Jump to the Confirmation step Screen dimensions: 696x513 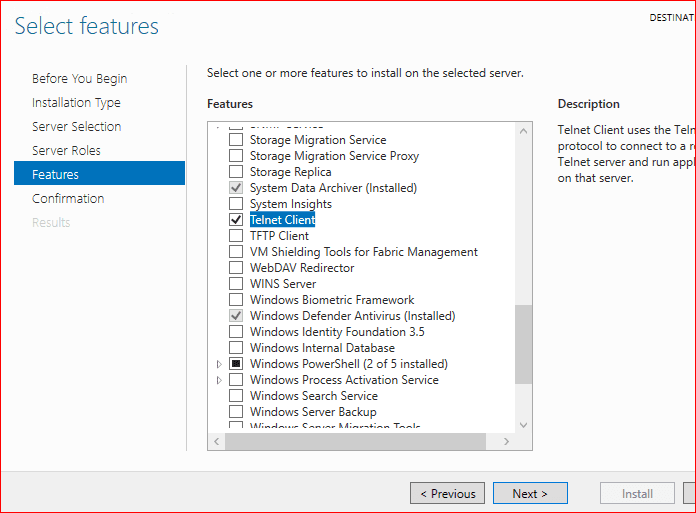tap(68, 199)
